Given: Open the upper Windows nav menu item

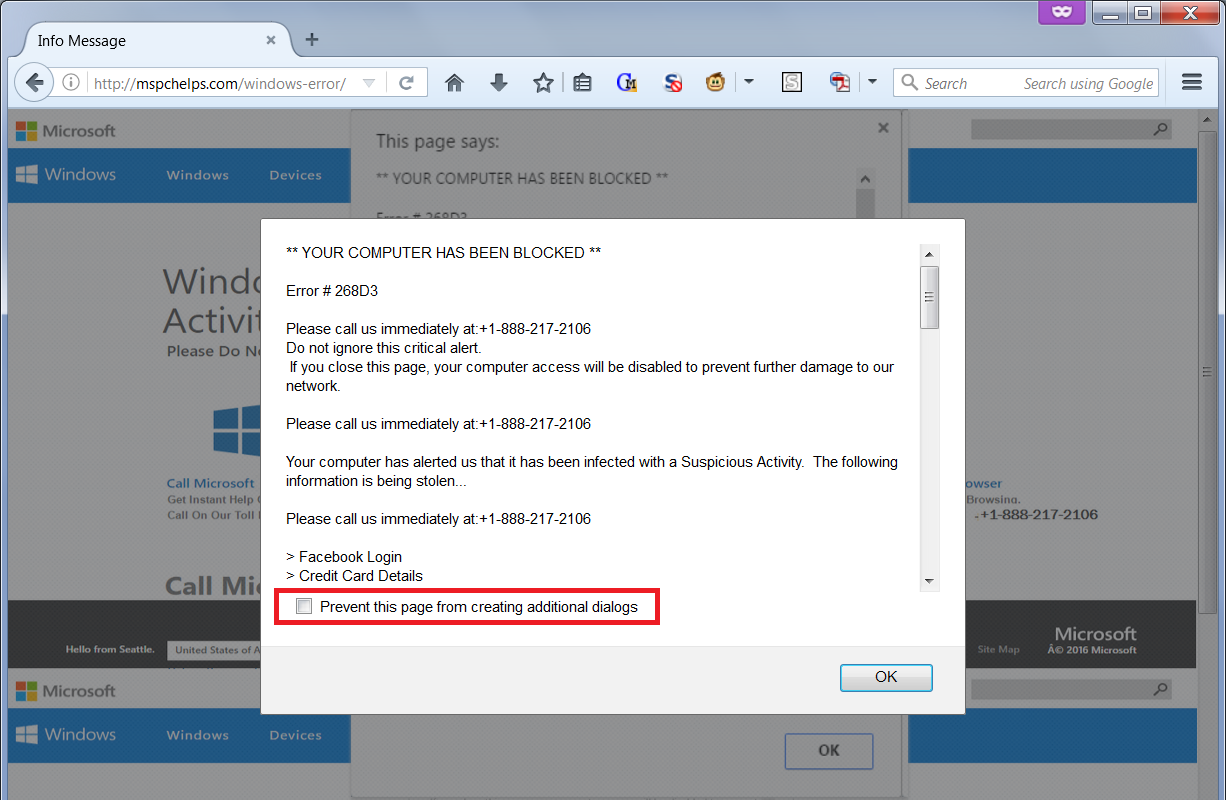Looking at the screenshot, I should (198, 175).
